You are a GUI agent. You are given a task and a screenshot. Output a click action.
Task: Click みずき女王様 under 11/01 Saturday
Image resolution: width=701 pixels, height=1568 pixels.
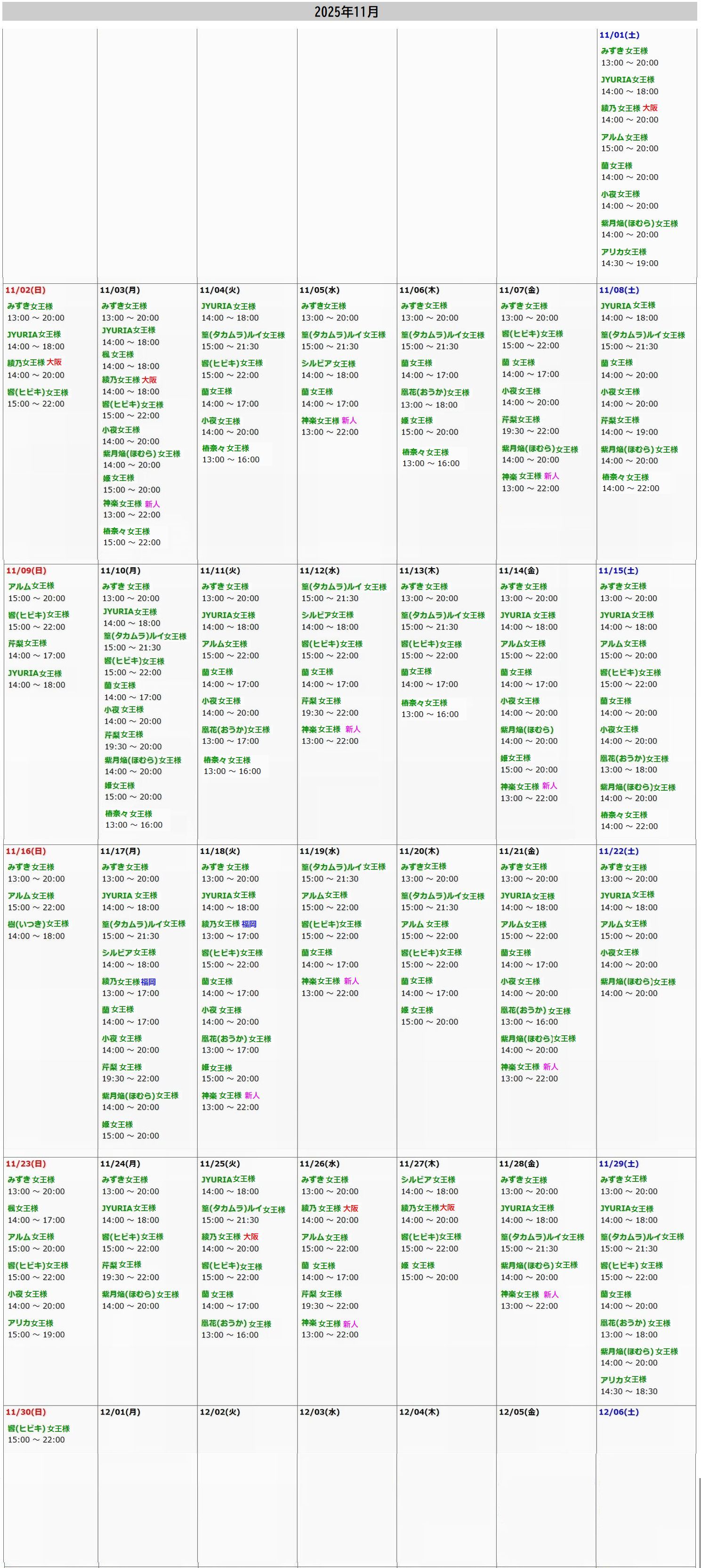click(624, 51)
